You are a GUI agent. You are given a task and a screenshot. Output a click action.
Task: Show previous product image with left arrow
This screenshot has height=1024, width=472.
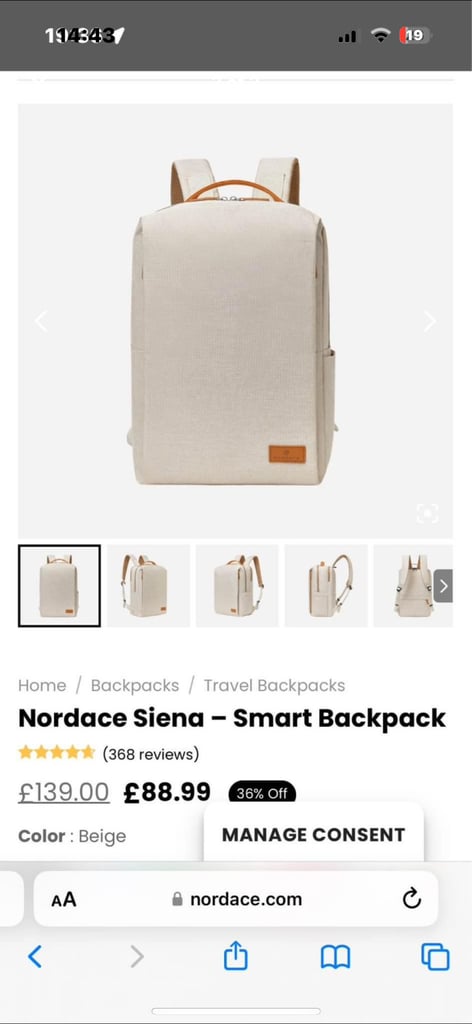pyautogui.click(x=41, y=321)
